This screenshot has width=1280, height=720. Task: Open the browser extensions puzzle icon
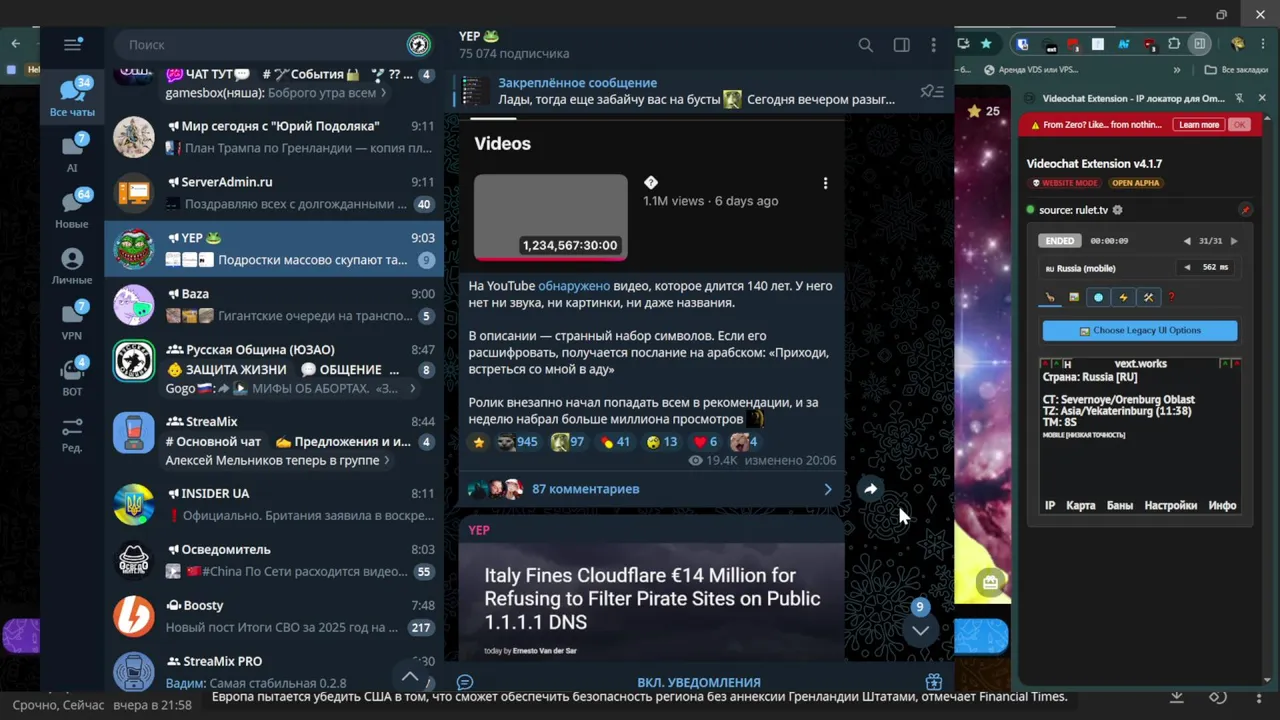point(1174,44)
